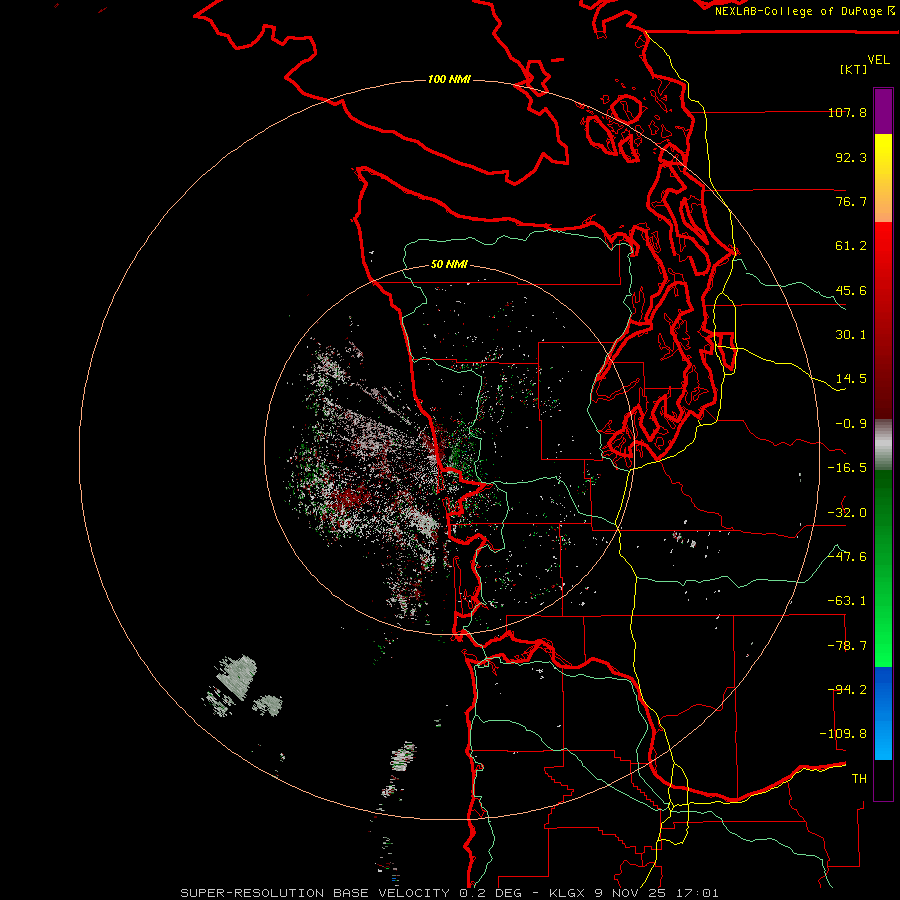
Task: Click the 61.2 velocity scale value
Action: [x=851, y=246]
